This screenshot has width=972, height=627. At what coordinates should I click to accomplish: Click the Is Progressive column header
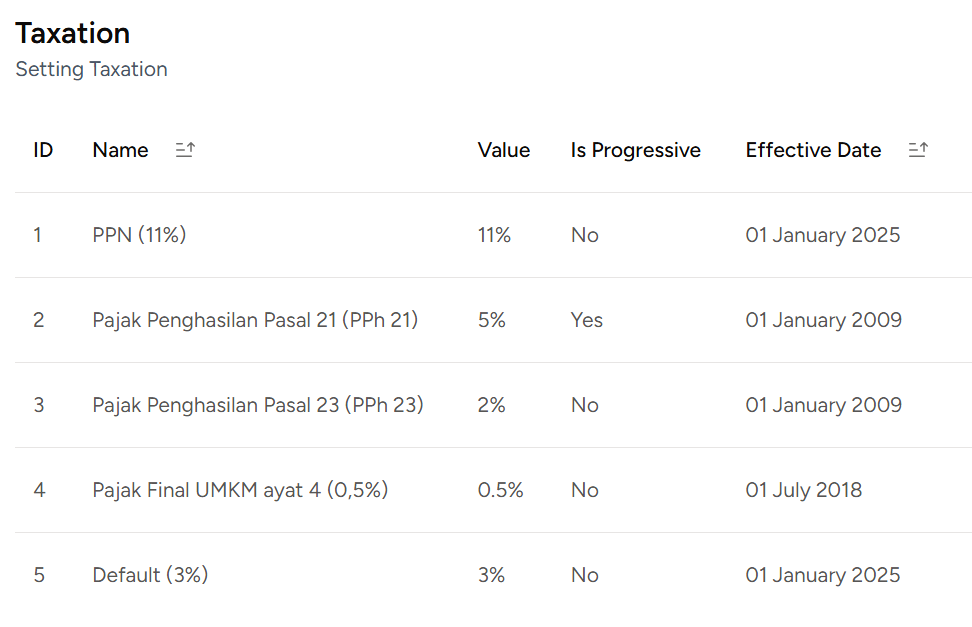point(635,150)
